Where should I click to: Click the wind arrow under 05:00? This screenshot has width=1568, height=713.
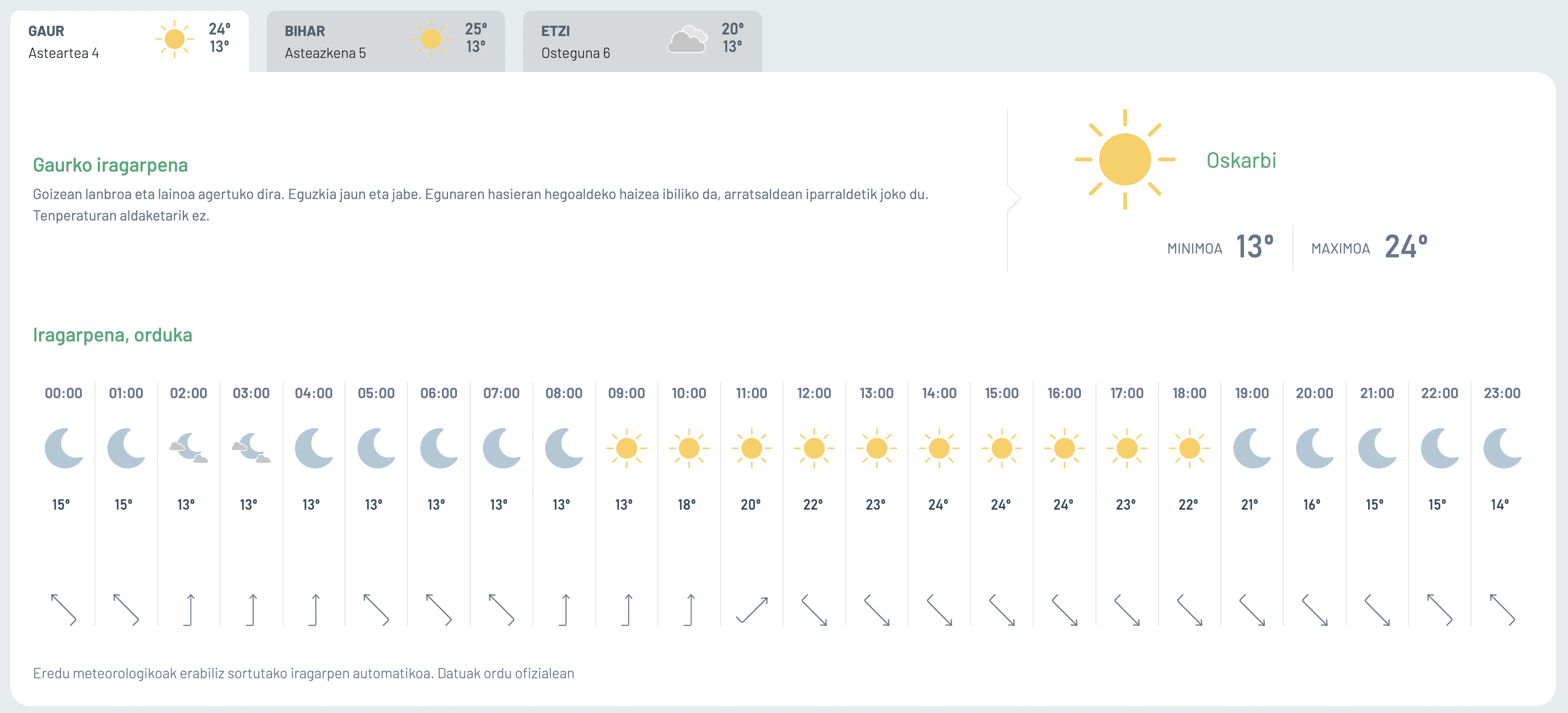point(376,610)
